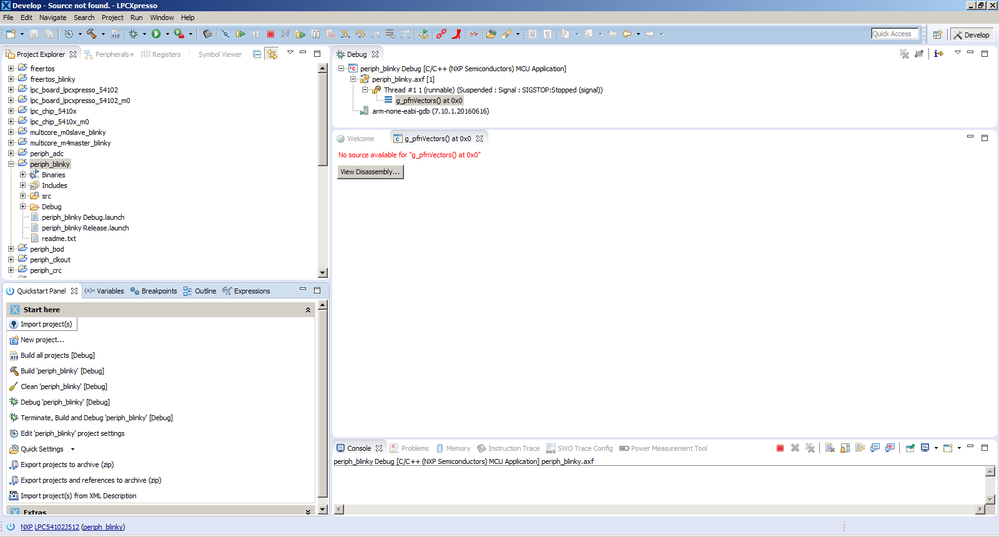Viewport: 999px width, 537px height.
Task: Click the View Disassembly button
Action: point(370,172)
